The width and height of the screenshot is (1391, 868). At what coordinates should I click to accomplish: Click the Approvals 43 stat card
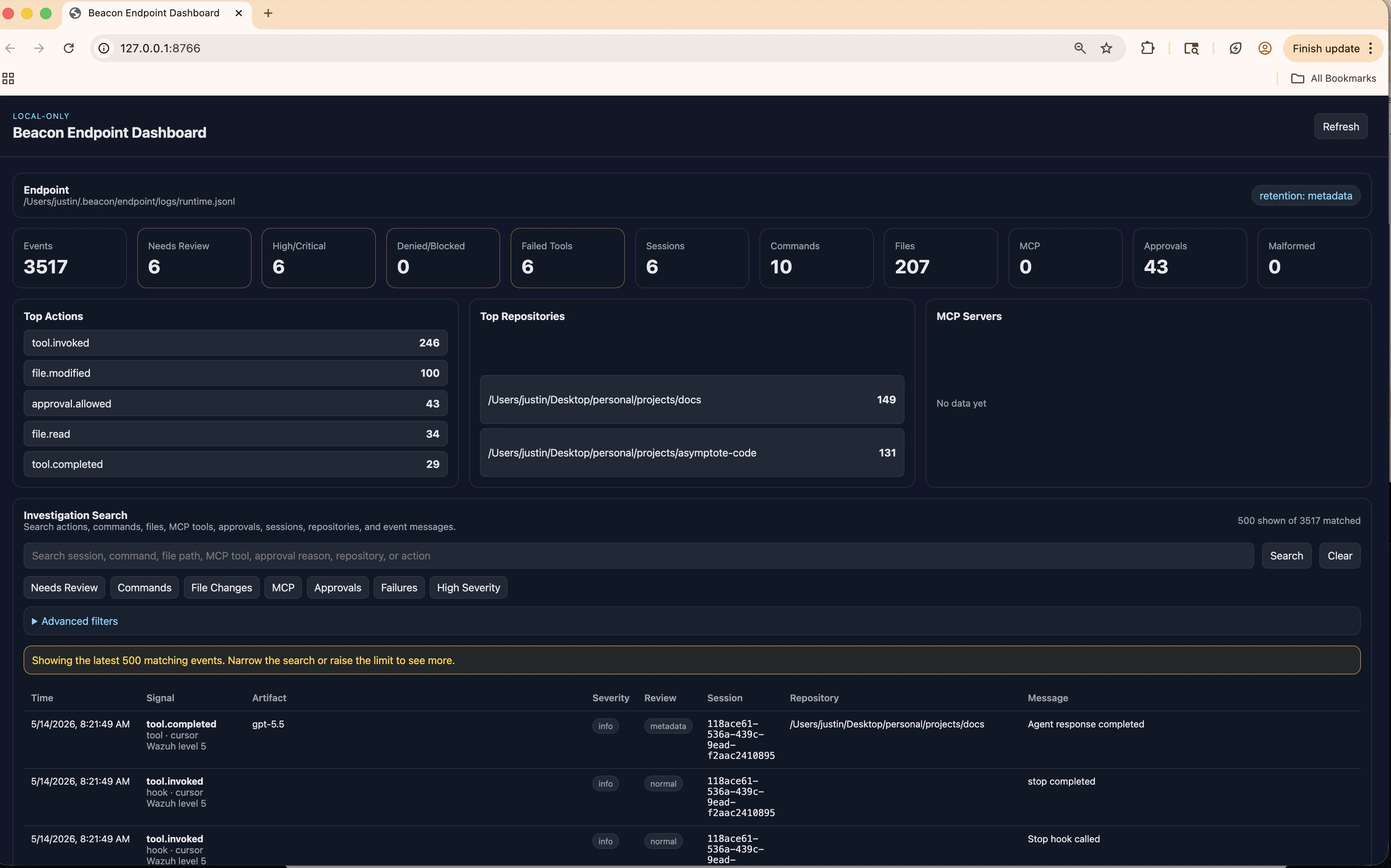(1189, 258)
